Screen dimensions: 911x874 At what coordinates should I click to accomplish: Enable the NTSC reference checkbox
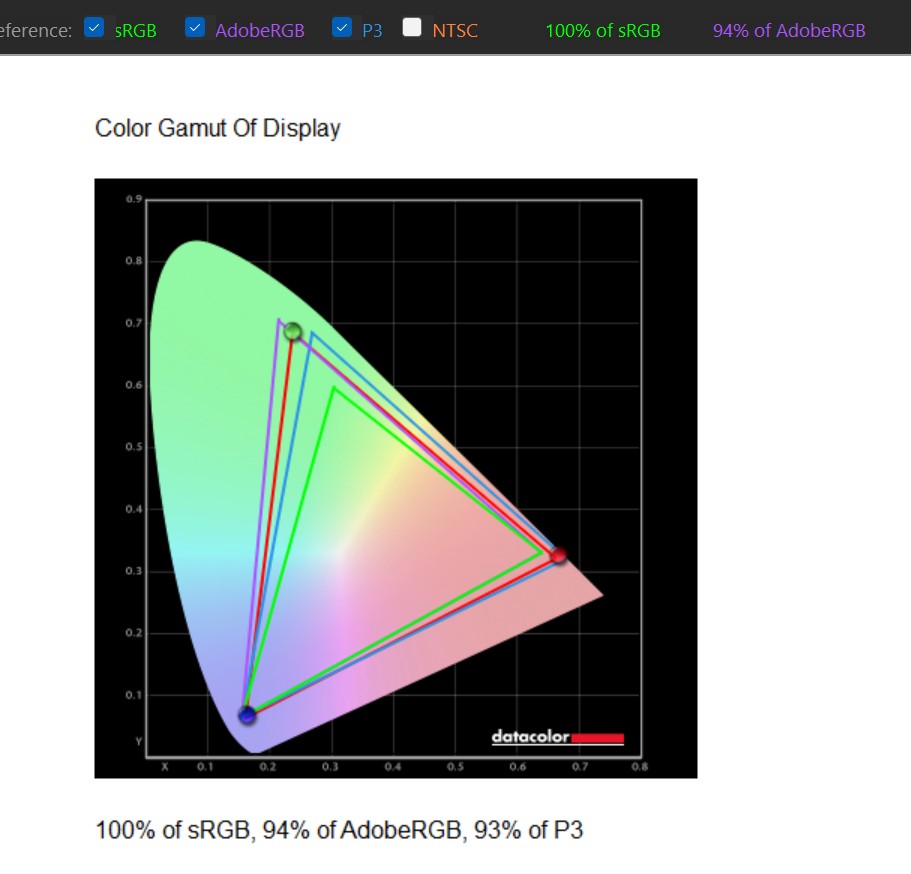tap(412, 28)
